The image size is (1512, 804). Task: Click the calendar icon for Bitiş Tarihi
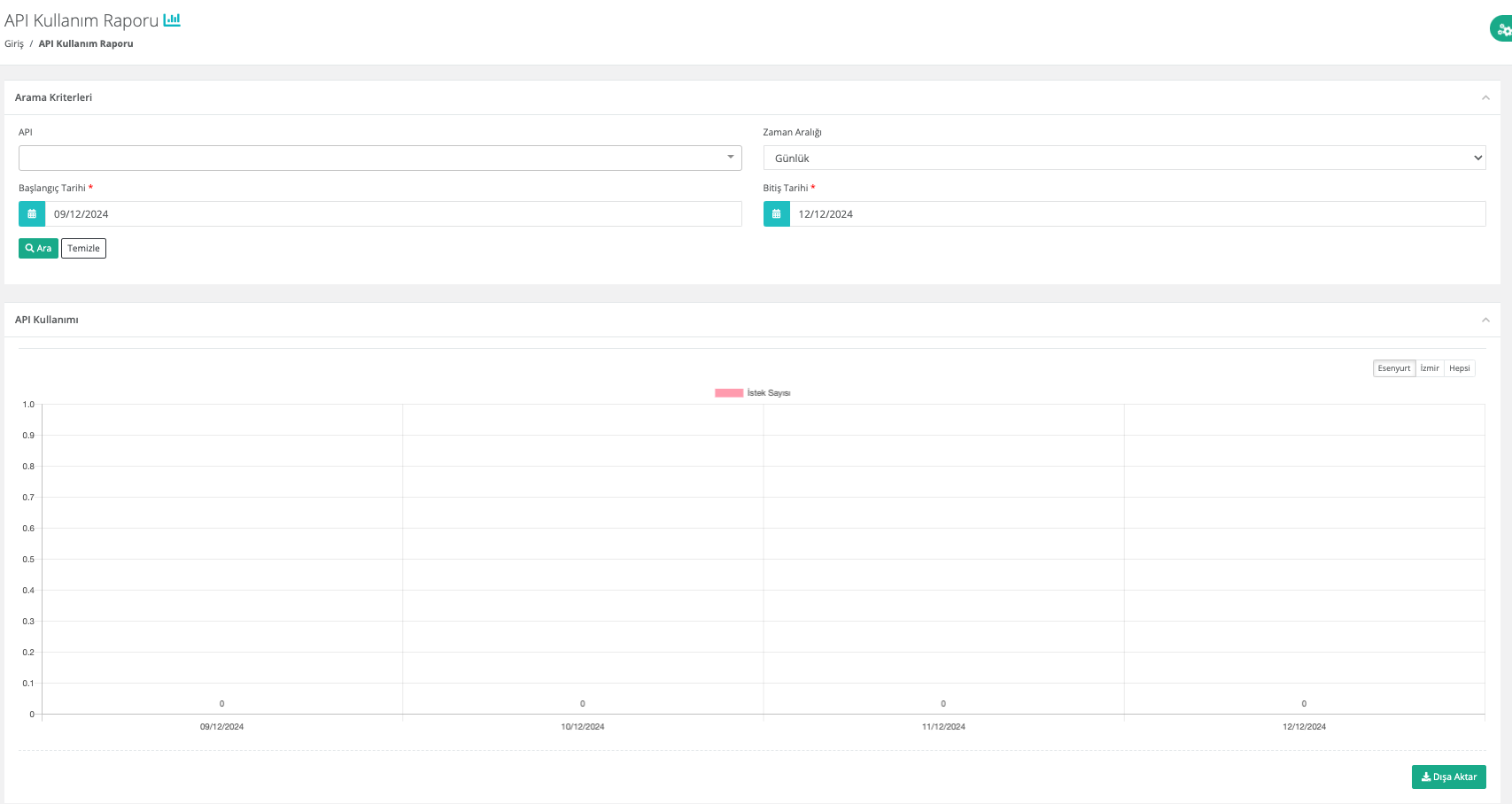point(776,213)
